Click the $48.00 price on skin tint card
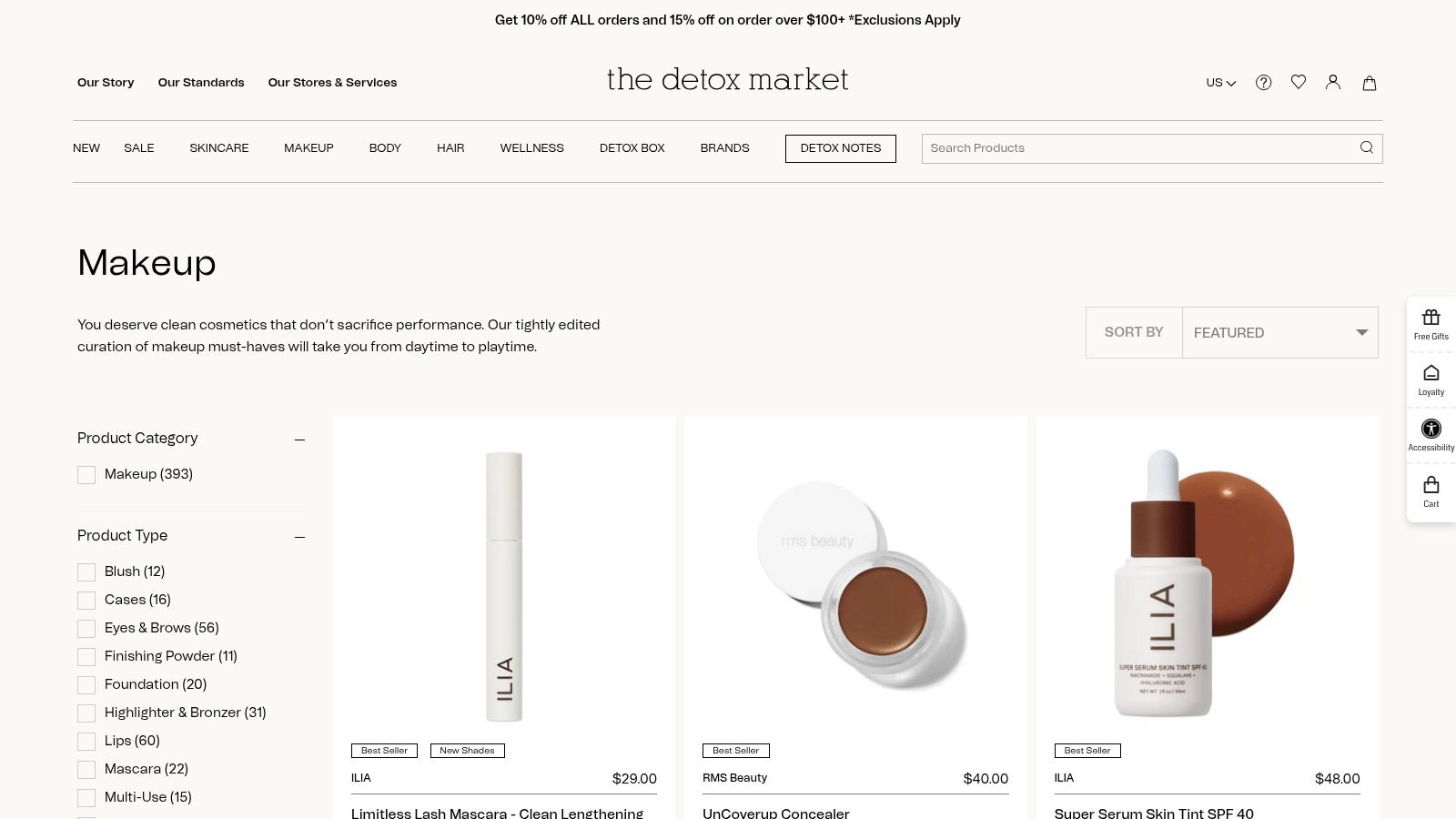 pyautogui.click(x=1338, y=779)
